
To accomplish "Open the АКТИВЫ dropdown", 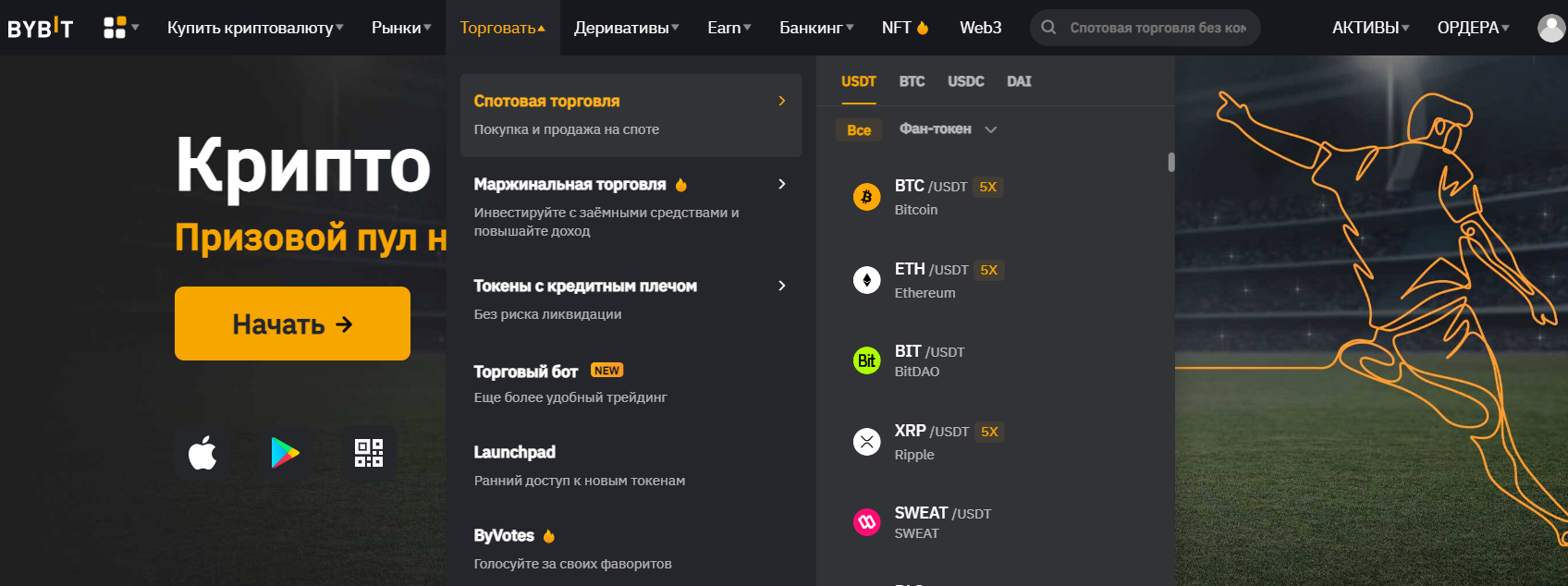I will point(1371,28).
